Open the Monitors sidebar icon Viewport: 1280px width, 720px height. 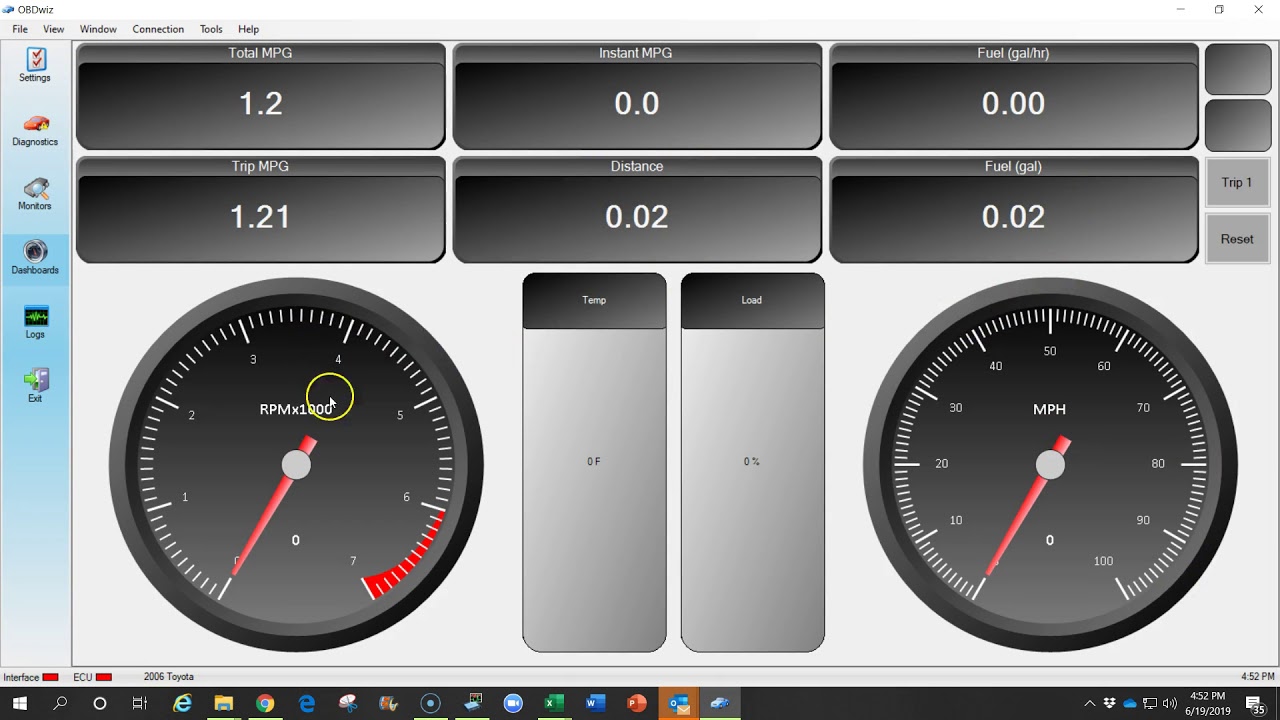pos(35,194)
